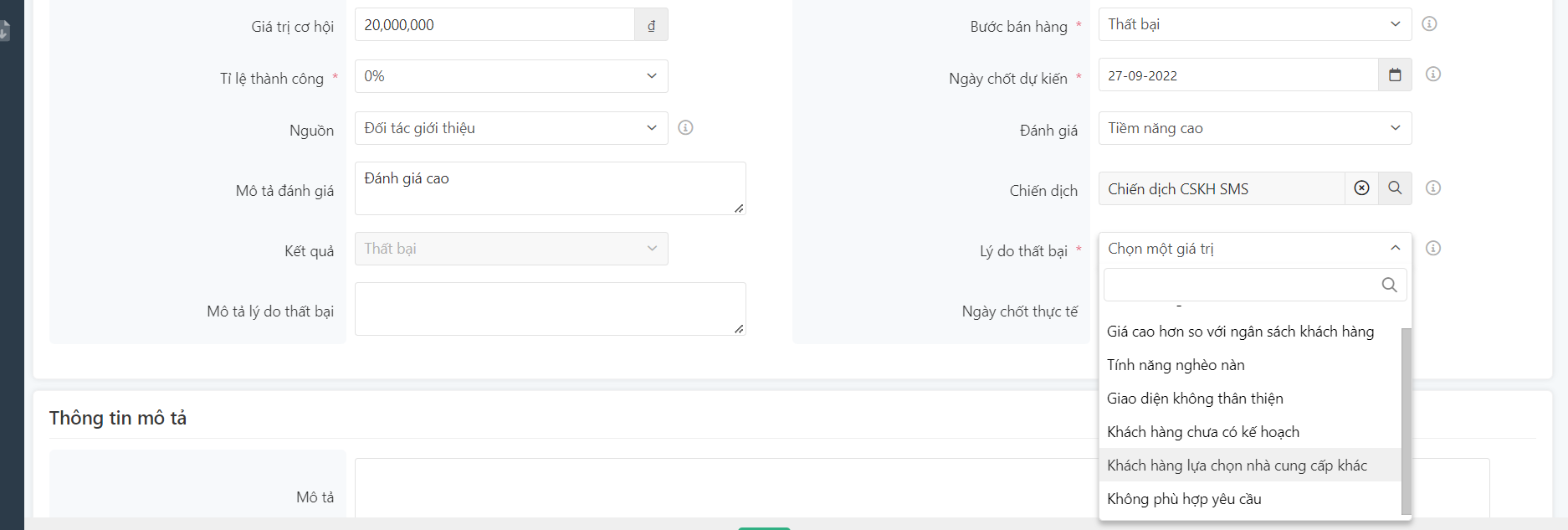Open the Nguồn dropdown
The image size is (1568, 530).
(510, 128)
